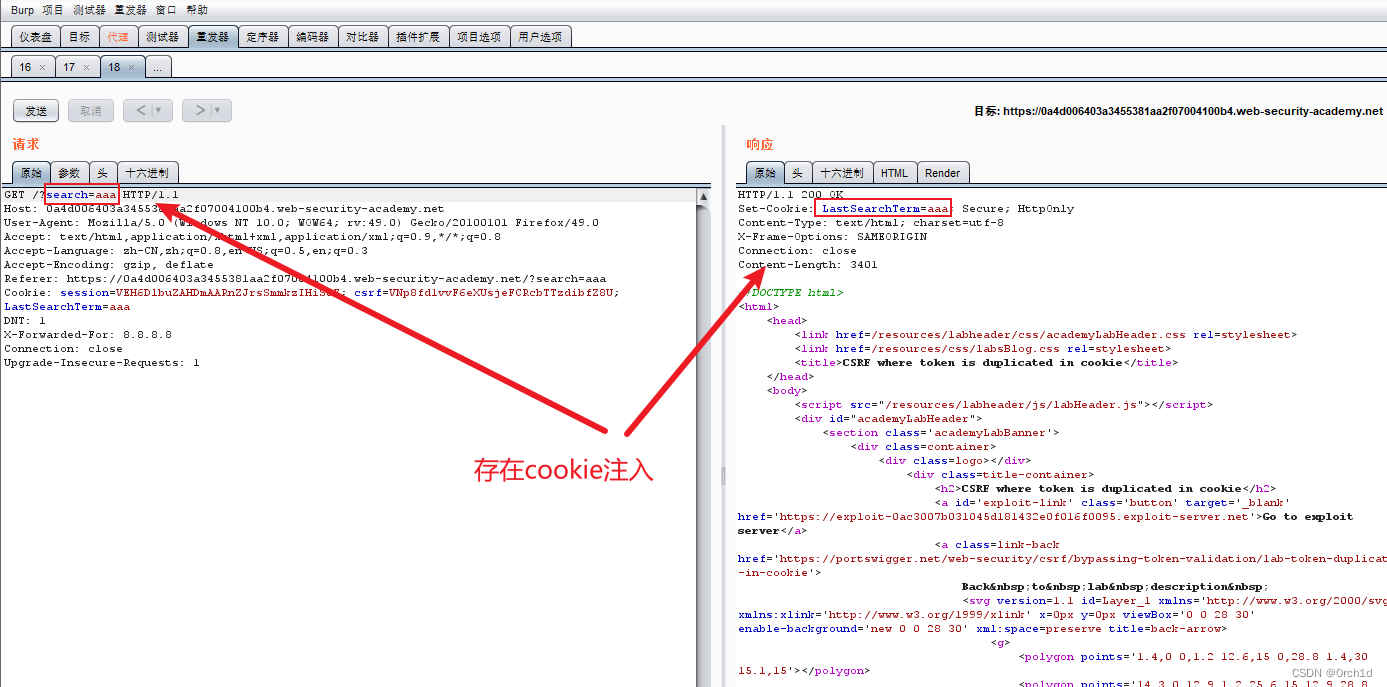Select the response 原始 view tab
This screenshot has height=687, width=1387.
765,173
